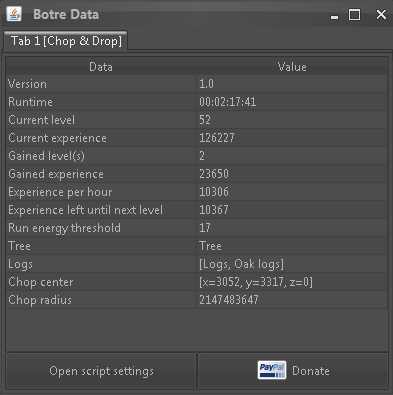This screenshot has height=395, width=393.
Task: Select the Version row label
Action: coord(27,84)
